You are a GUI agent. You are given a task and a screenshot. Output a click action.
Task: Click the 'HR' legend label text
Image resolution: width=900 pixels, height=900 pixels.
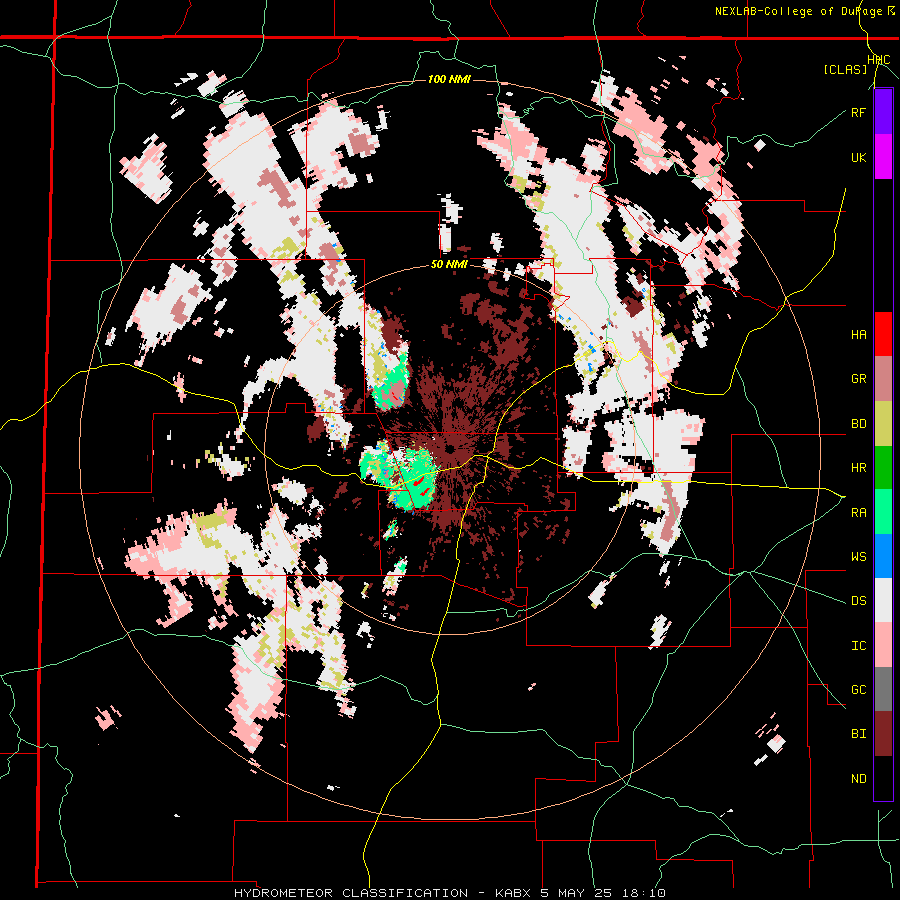point(859,468)
